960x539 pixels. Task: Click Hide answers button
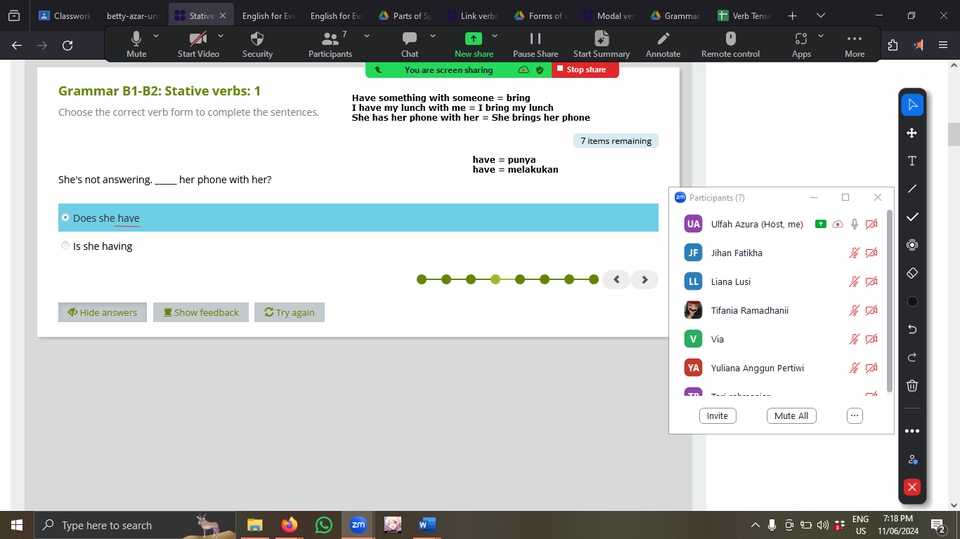(x=102, y=312)
